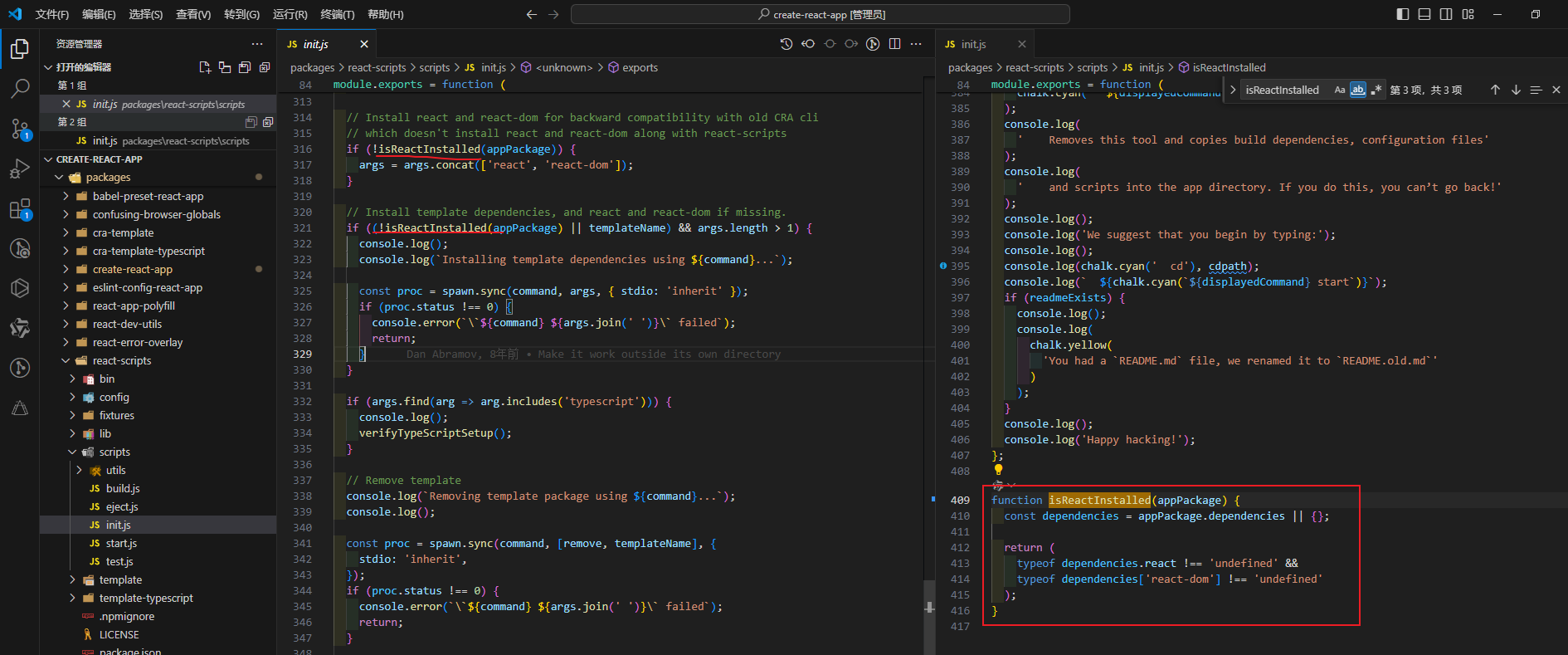Image resolution: width=1568 pixels, height=655 pixels.
Task: Expand the config folder
Action: click(x=73, y=398)
